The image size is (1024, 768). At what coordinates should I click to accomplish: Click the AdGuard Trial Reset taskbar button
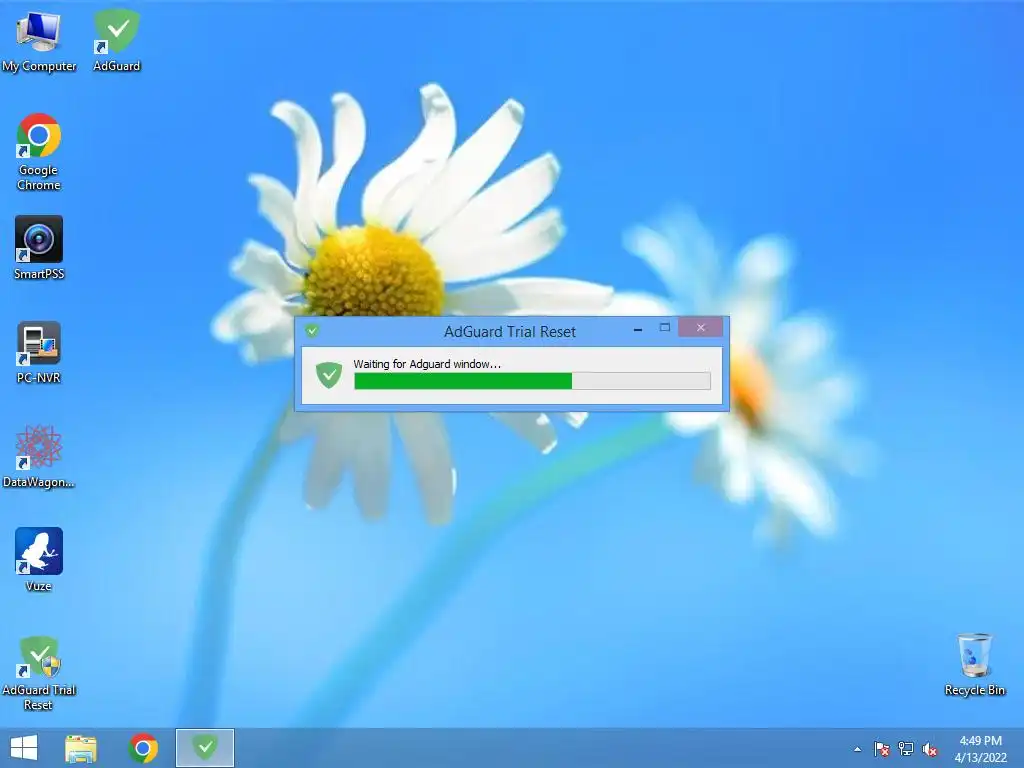205,748
